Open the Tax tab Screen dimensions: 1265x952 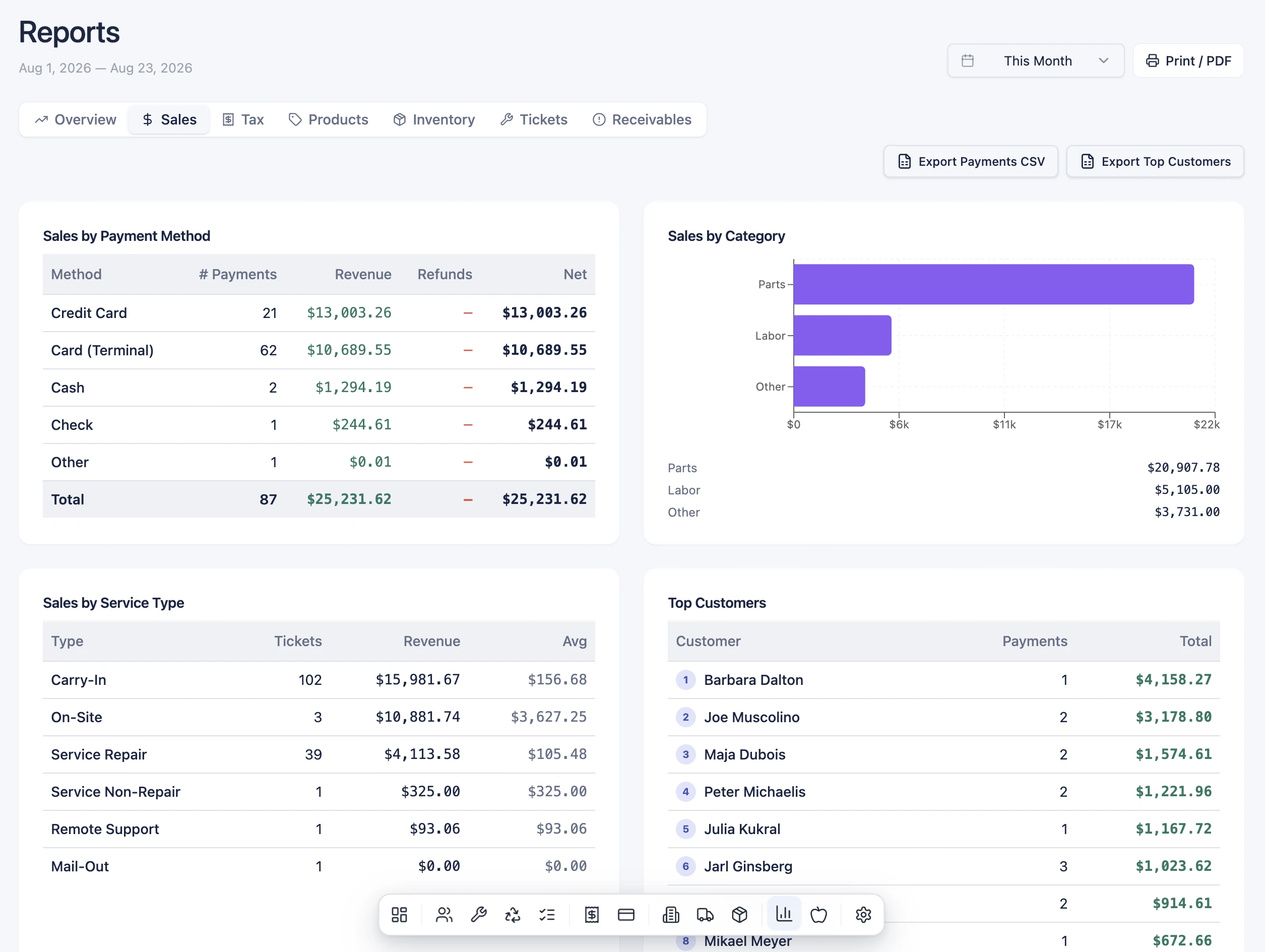coord(243,119)
